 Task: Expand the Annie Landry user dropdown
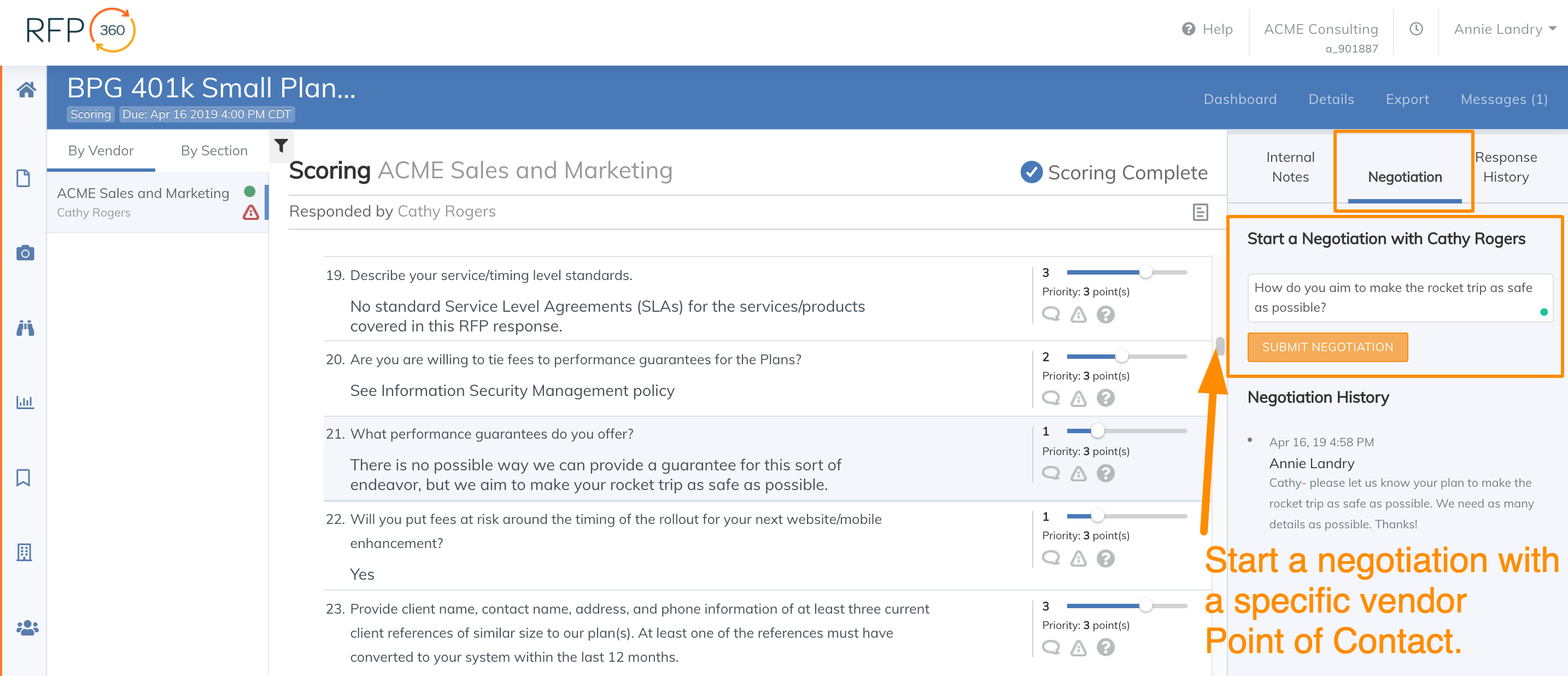[1504, 29]
